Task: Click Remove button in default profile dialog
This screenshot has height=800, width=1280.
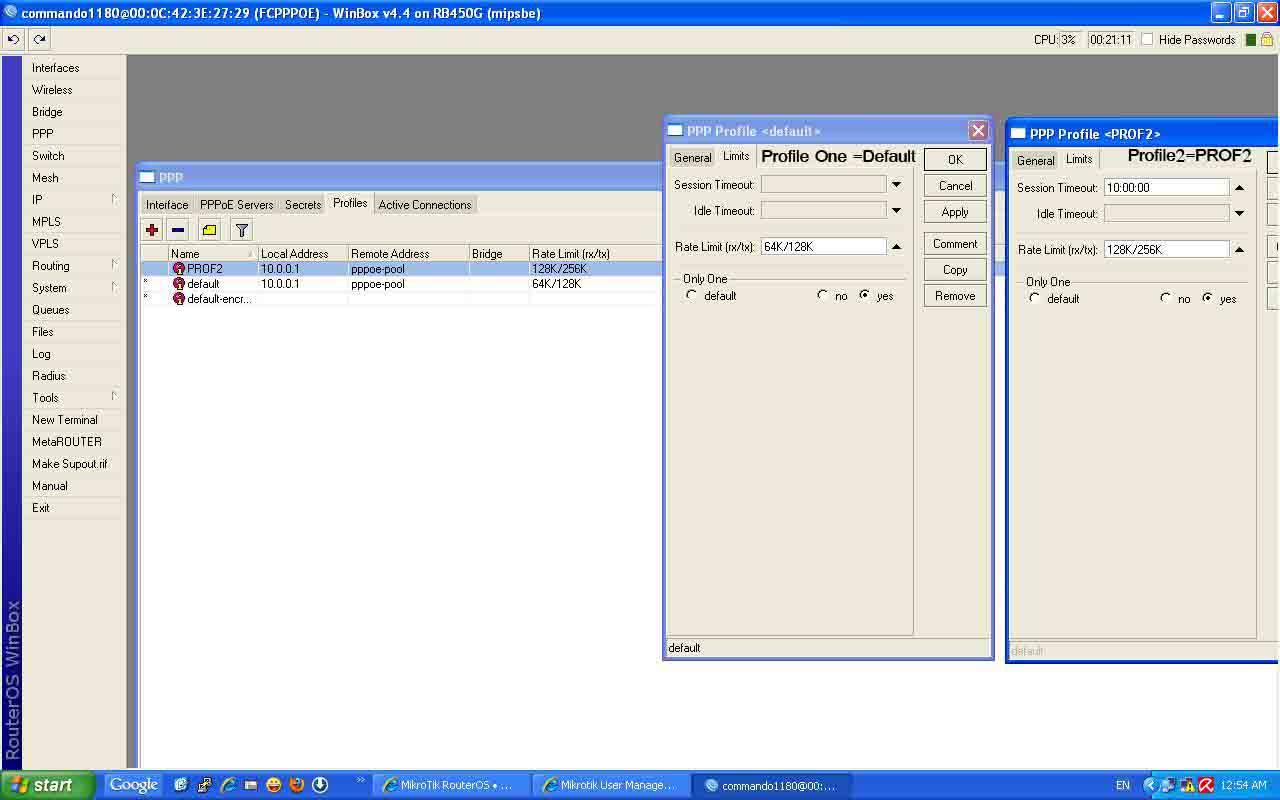Action: point(955,296)
